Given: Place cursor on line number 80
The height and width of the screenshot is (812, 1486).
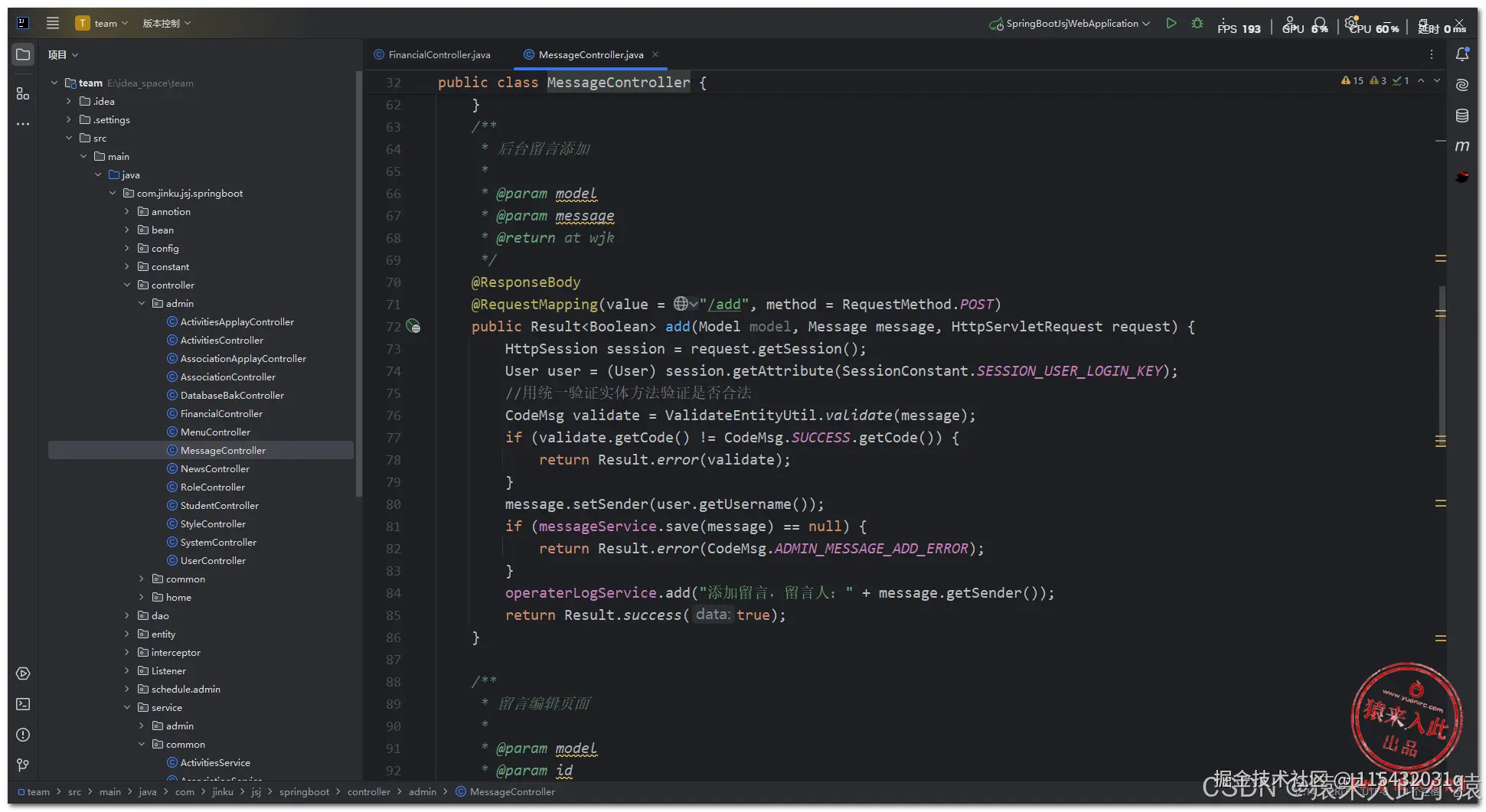Looking at the screenshot, I should (x=394, y=504).
